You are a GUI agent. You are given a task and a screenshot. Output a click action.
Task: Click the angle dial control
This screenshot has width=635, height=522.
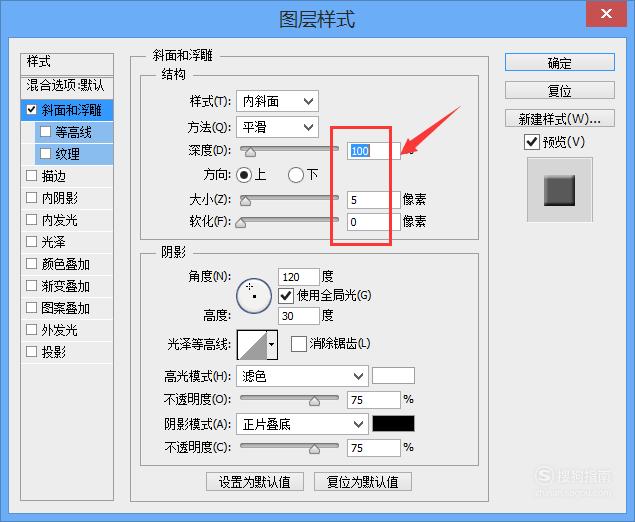coord(254,296)
